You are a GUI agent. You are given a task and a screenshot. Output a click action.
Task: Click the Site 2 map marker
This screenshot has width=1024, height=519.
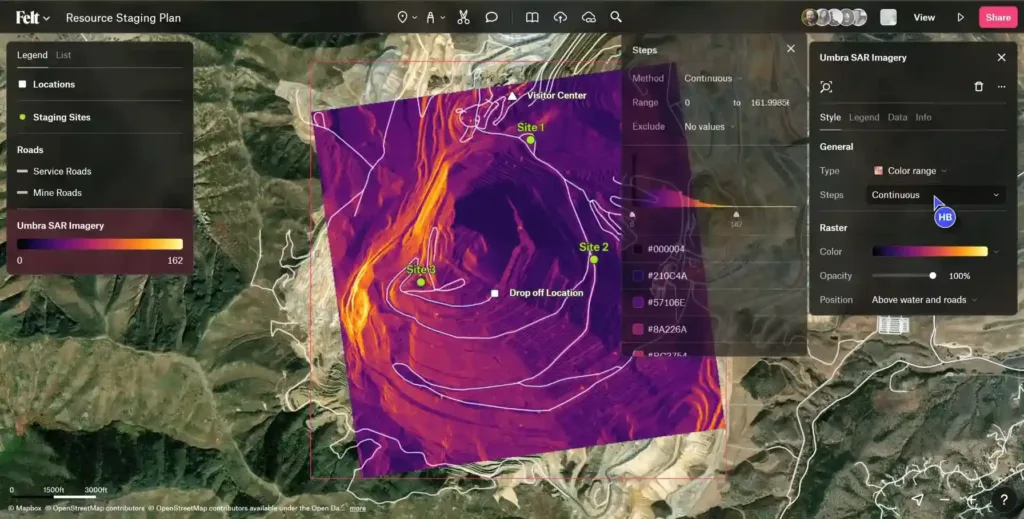coord(594,260)
